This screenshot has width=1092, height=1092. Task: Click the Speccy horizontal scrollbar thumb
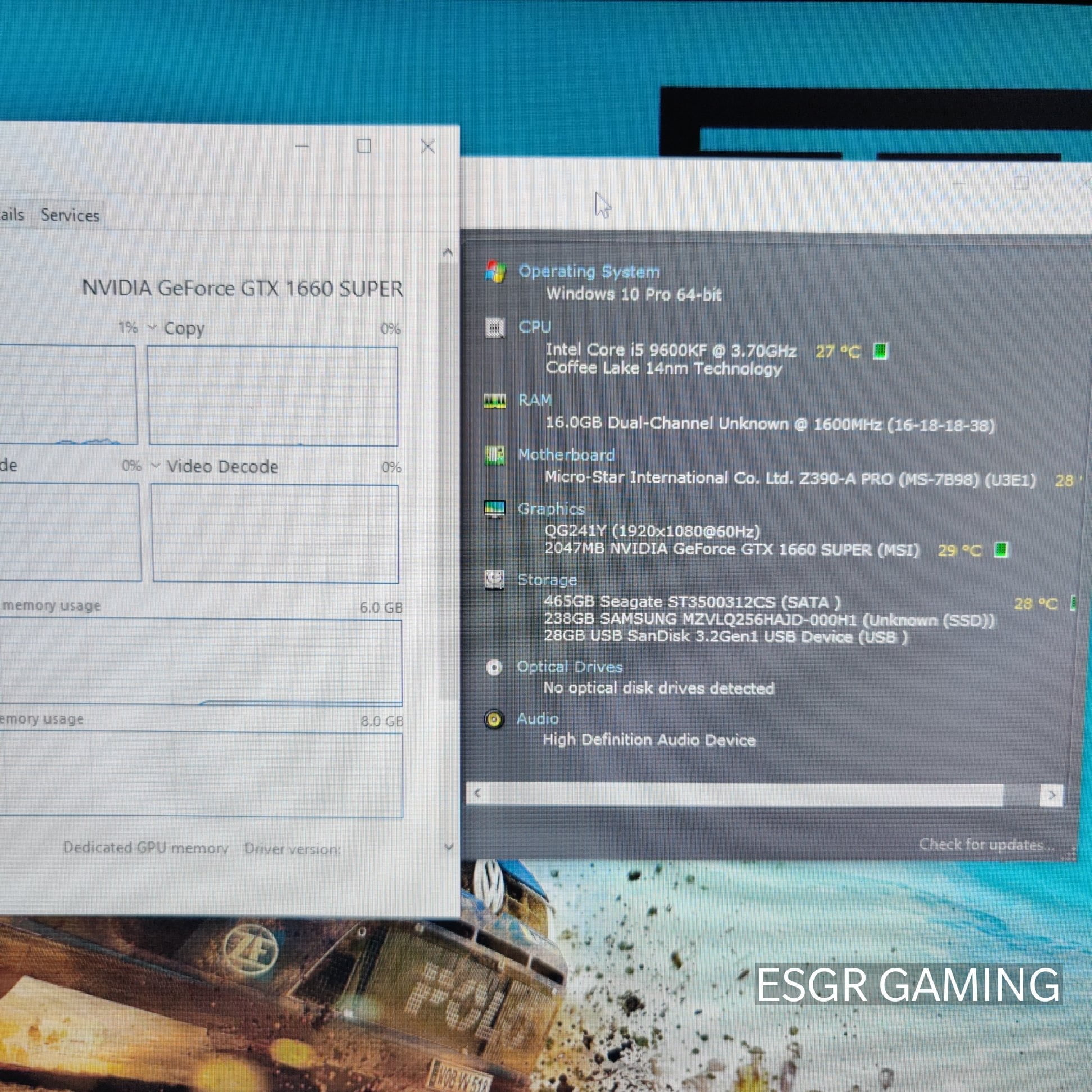[x=745, y=794]
